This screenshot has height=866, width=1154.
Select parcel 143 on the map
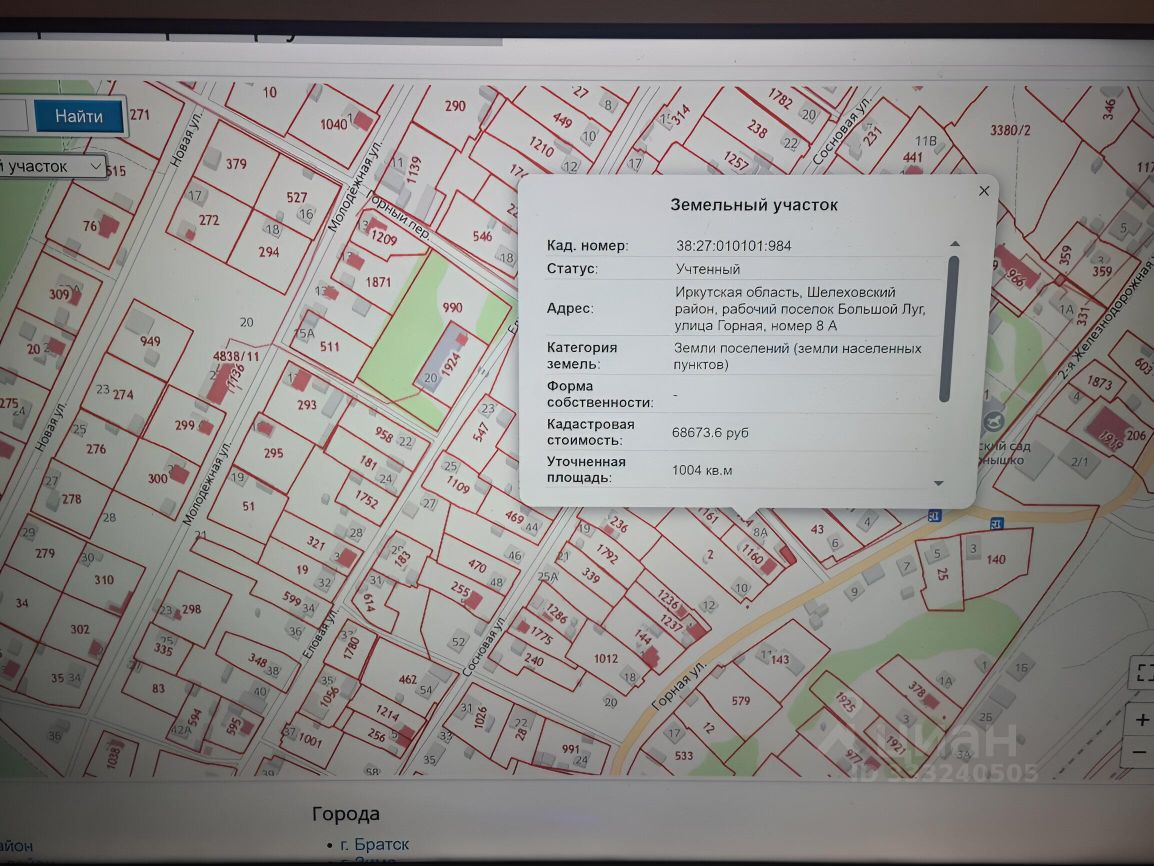(779, 659)
